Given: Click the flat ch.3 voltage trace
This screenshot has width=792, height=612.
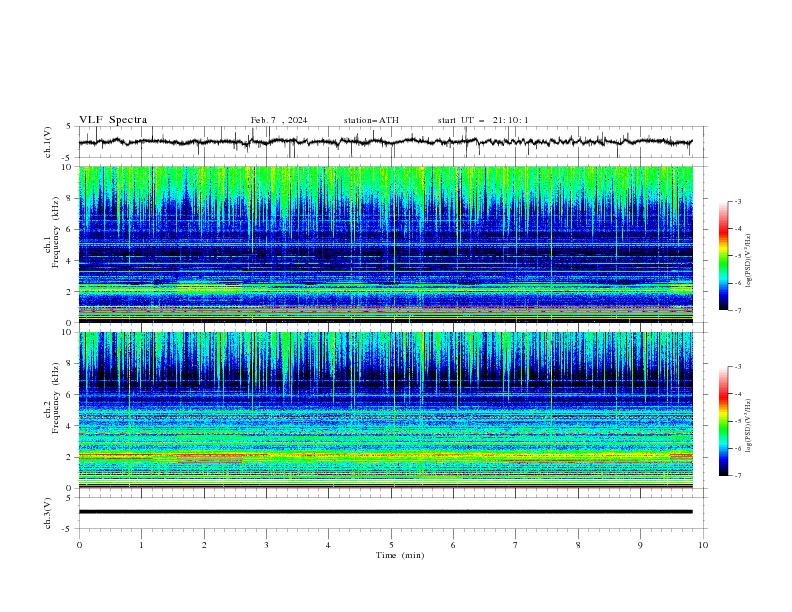Looking at the screenshot, I should (385, 512).
